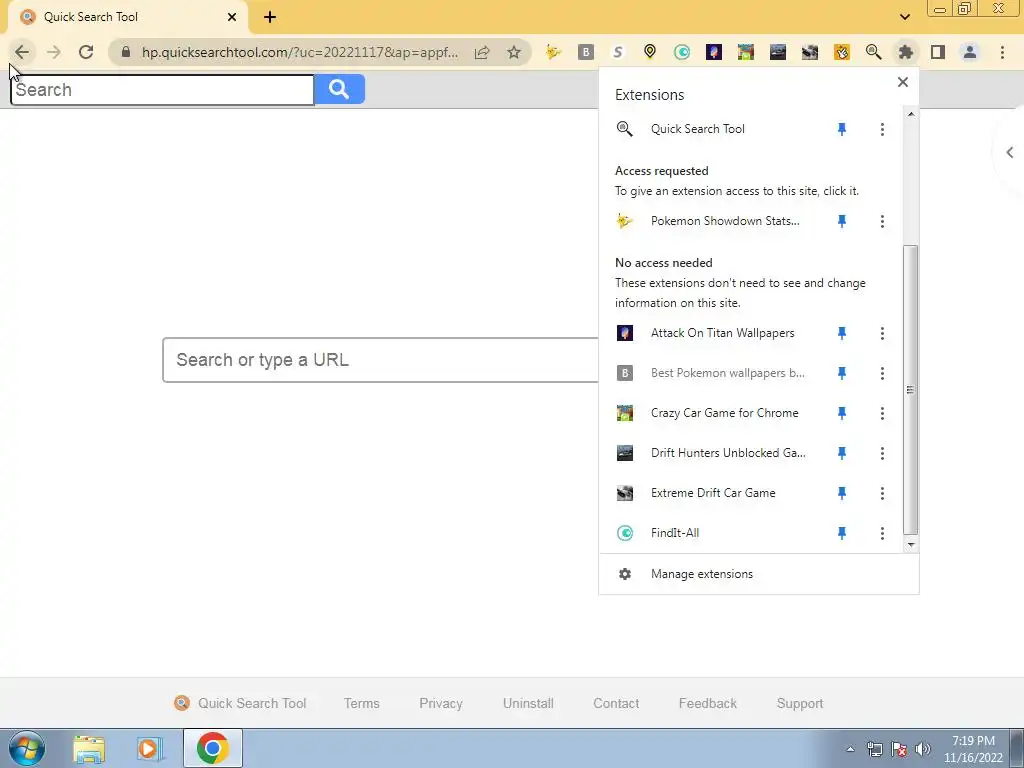
Task: Click the Crazy Car Game toolbar icon
Action: click(746, 52)
